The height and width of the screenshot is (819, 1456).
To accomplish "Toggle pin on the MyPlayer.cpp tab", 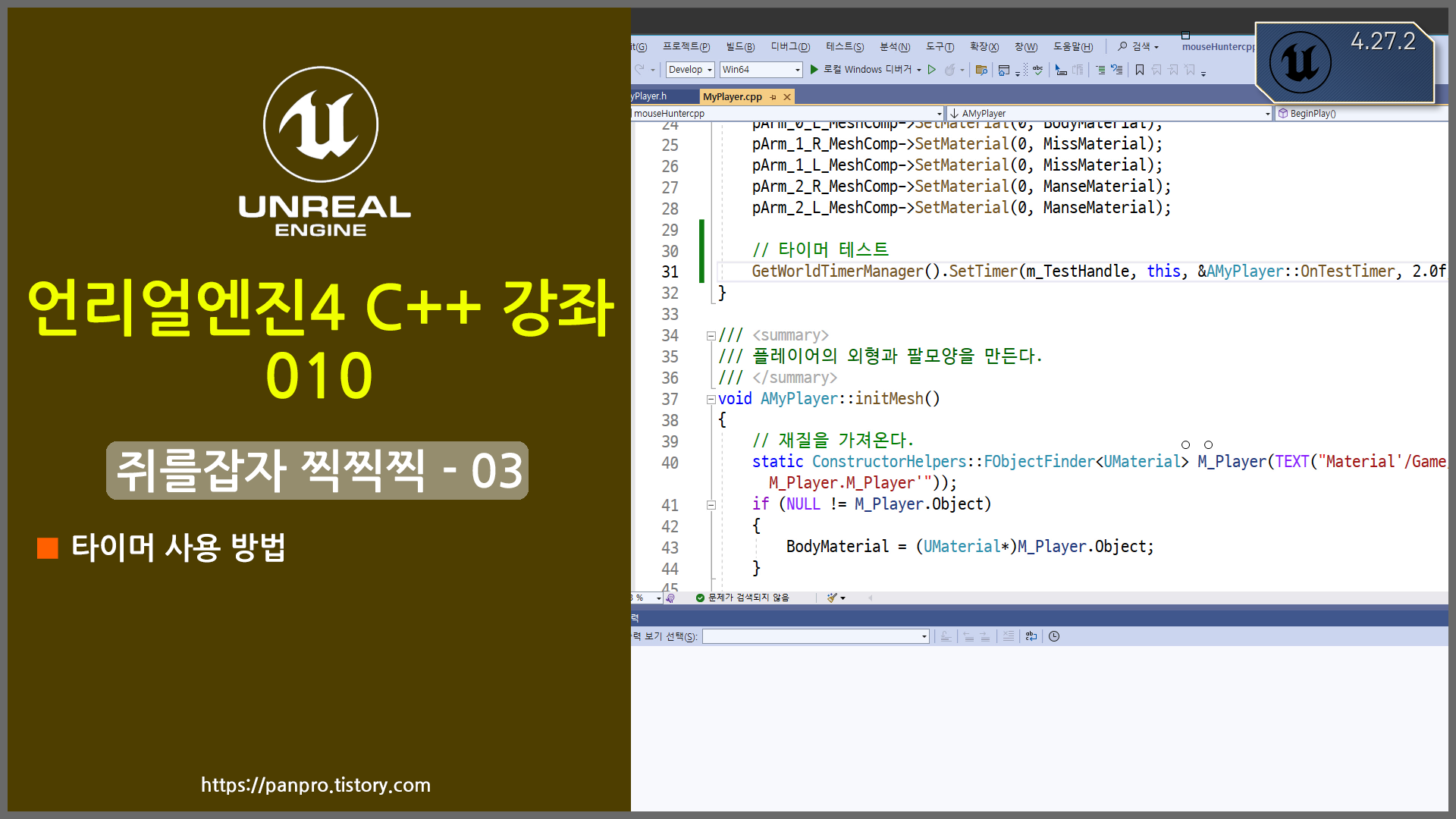I will point(773,97).
